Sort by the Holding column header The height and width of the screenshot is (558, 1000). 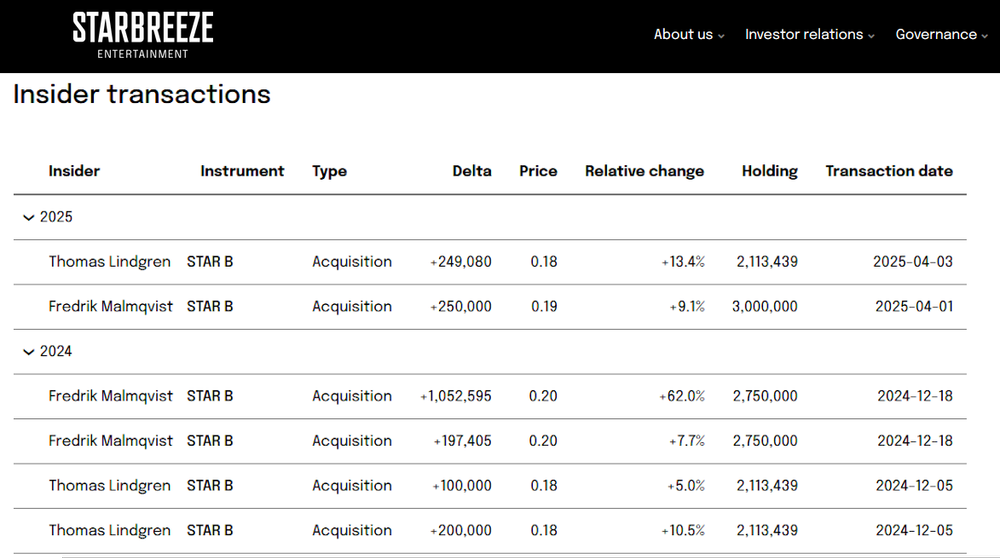769,171
